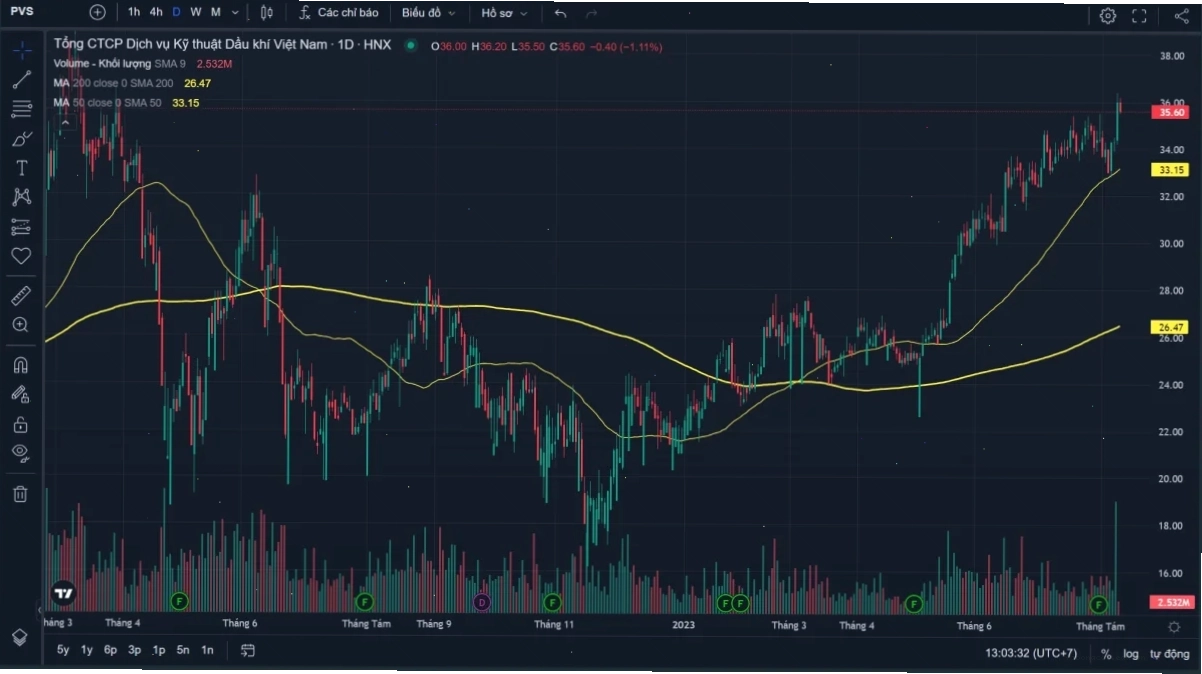Select the brush drawing tool
This screenshot has width=1202, height=674.
tap(21, 138)
